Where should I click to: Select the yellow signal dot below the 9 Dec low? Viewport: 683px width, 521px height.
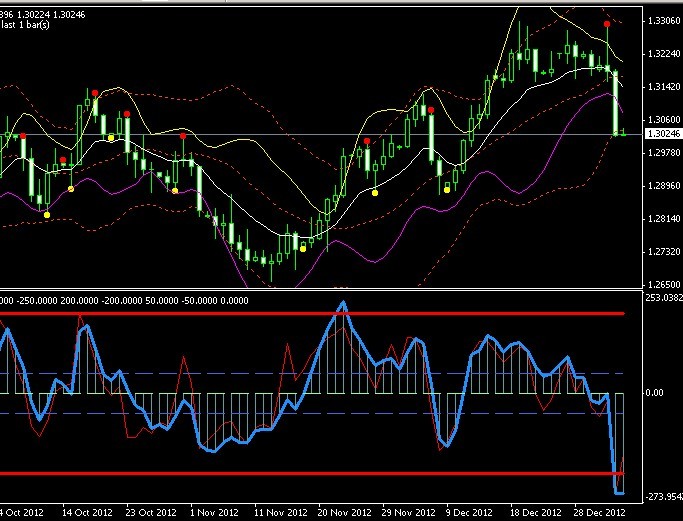447,189
